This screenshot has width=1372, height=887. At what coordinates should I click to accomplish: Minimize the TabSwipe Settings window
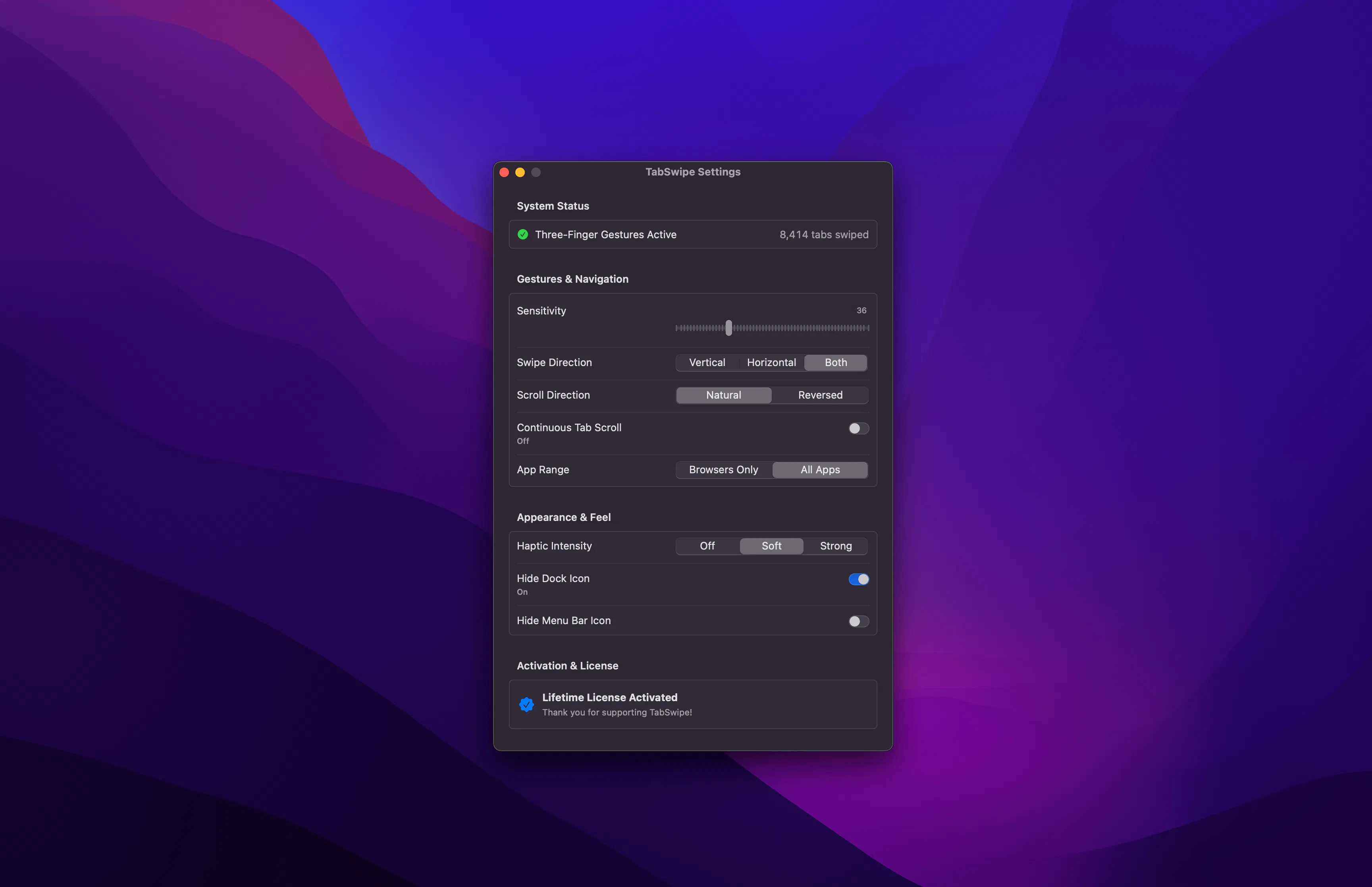point(520,172)
